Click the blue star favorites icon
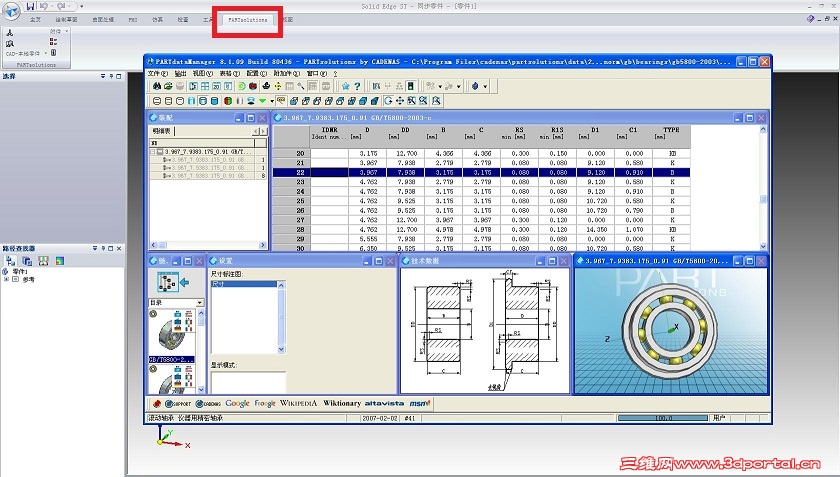Screen dimensions: 840x477 (346, 86)
